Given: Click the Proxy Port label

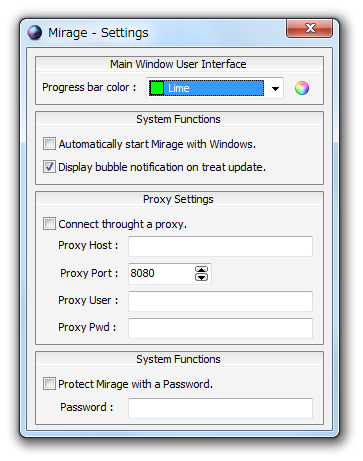Looking at the screenshot, I should 89,273.
